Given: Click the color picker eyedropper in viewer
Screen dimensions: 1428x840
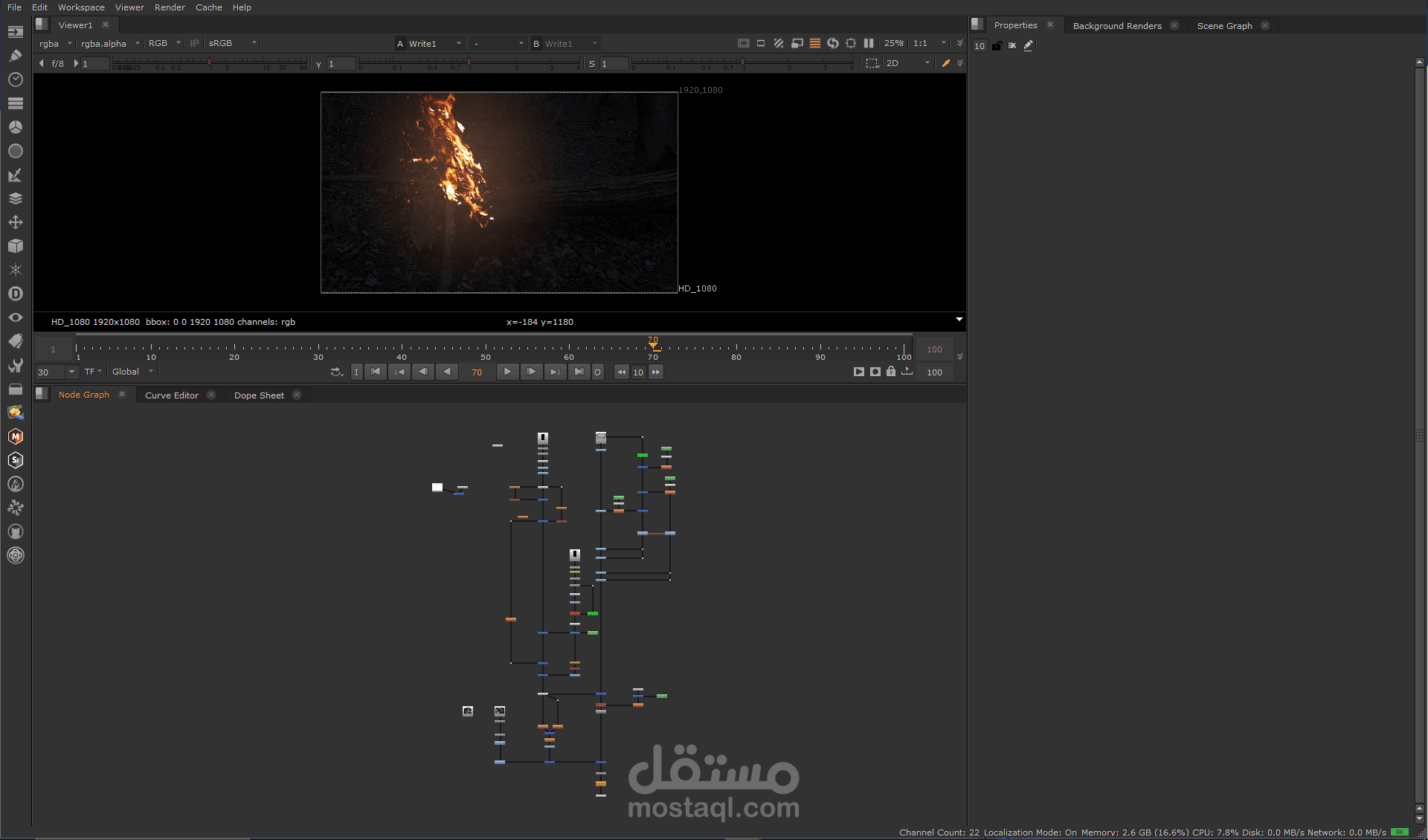Looking at the screenshot, I should click(945, 63).
